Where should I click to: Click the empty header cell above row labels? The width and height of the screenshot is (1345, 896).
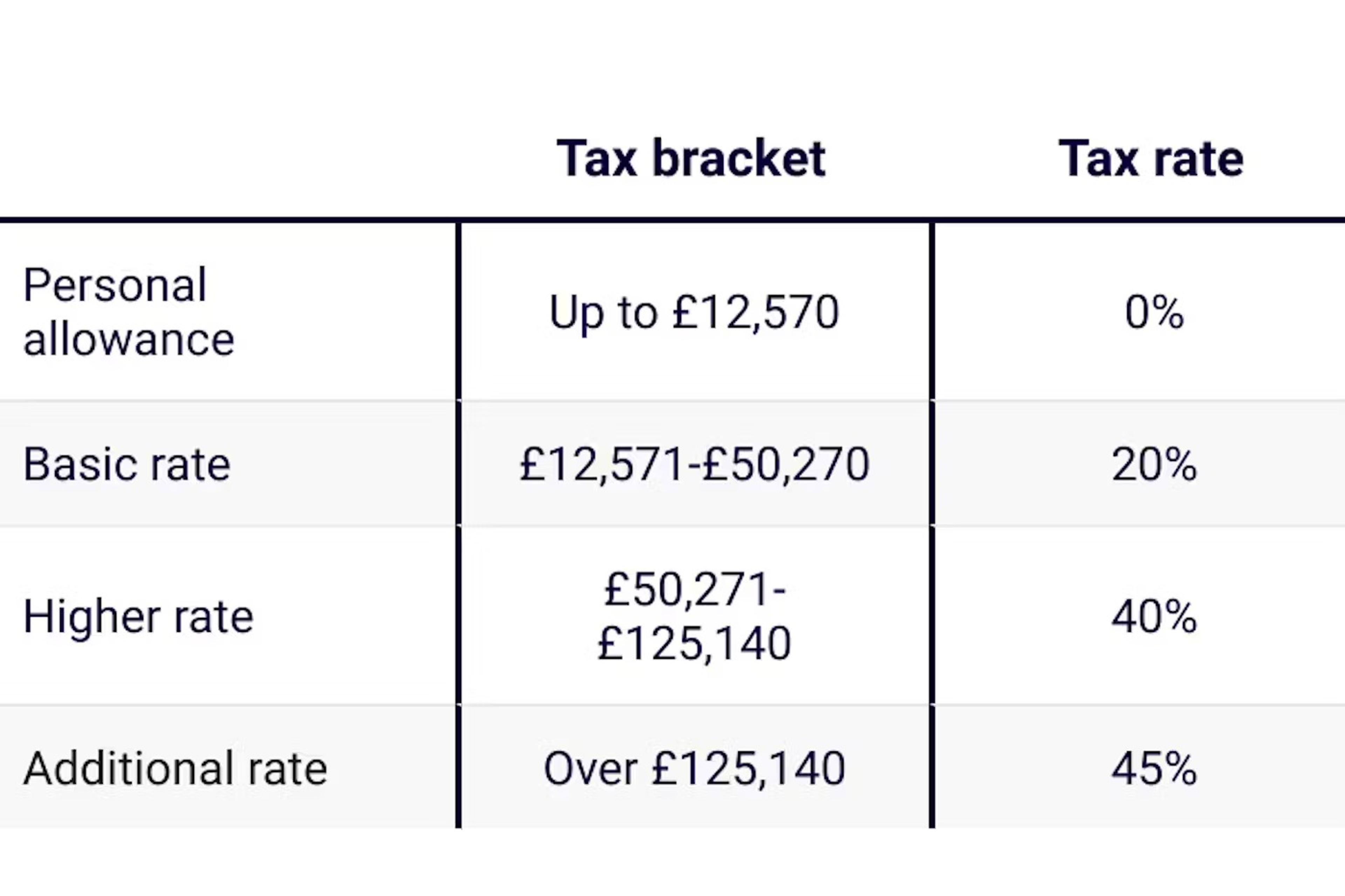click(229, 158)
